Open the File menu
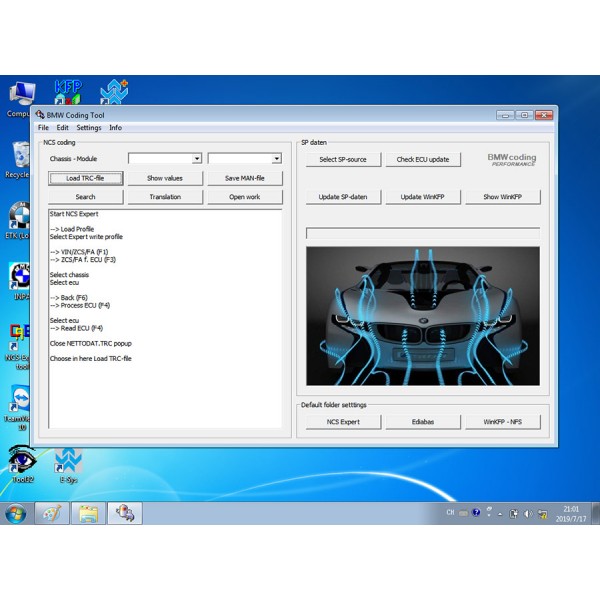This screenshot has height=600, width=600. click(43, 128)
